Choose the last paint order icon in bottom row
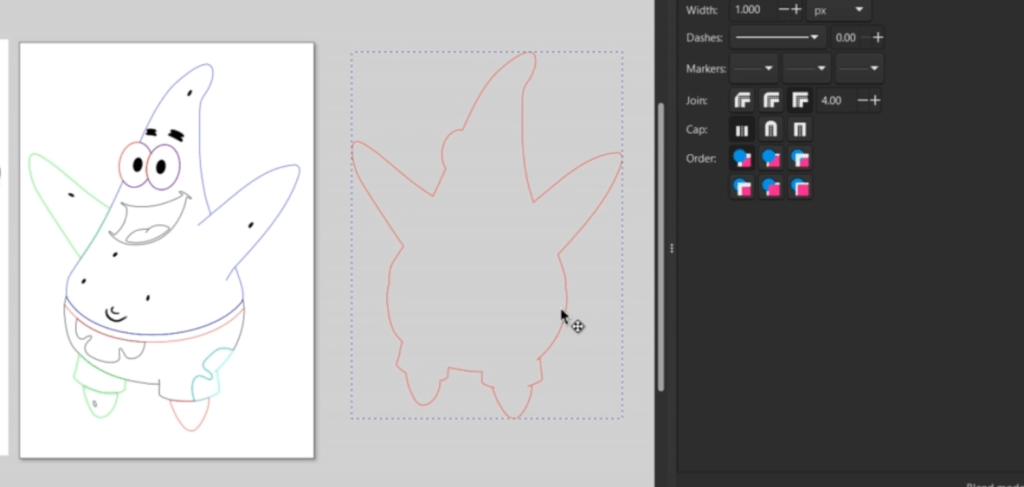The image size is (1024, 487). point(800,187)
